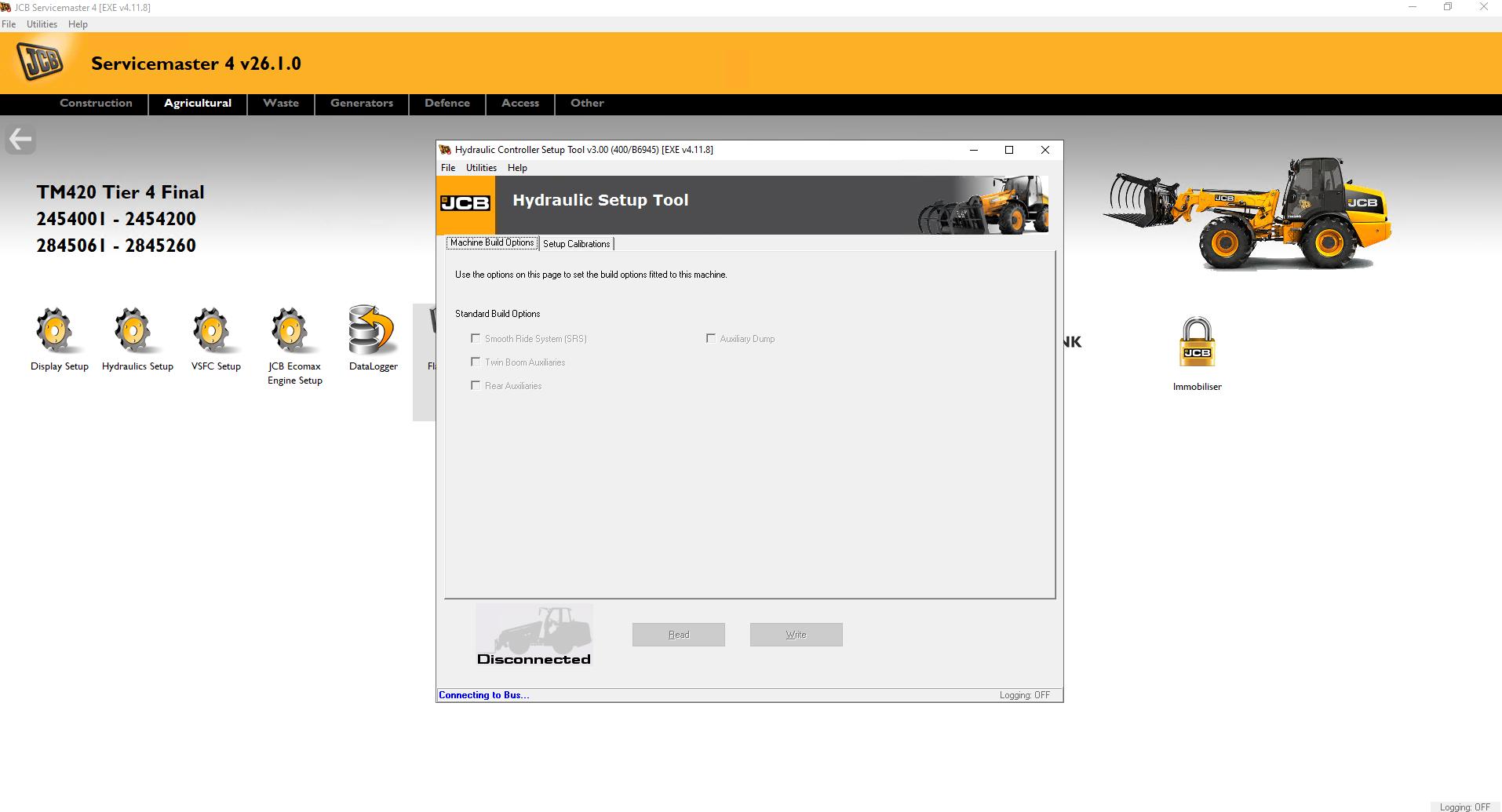Screen dimensions: 1502x812
Task: Click the Read button
Action: 678,634
